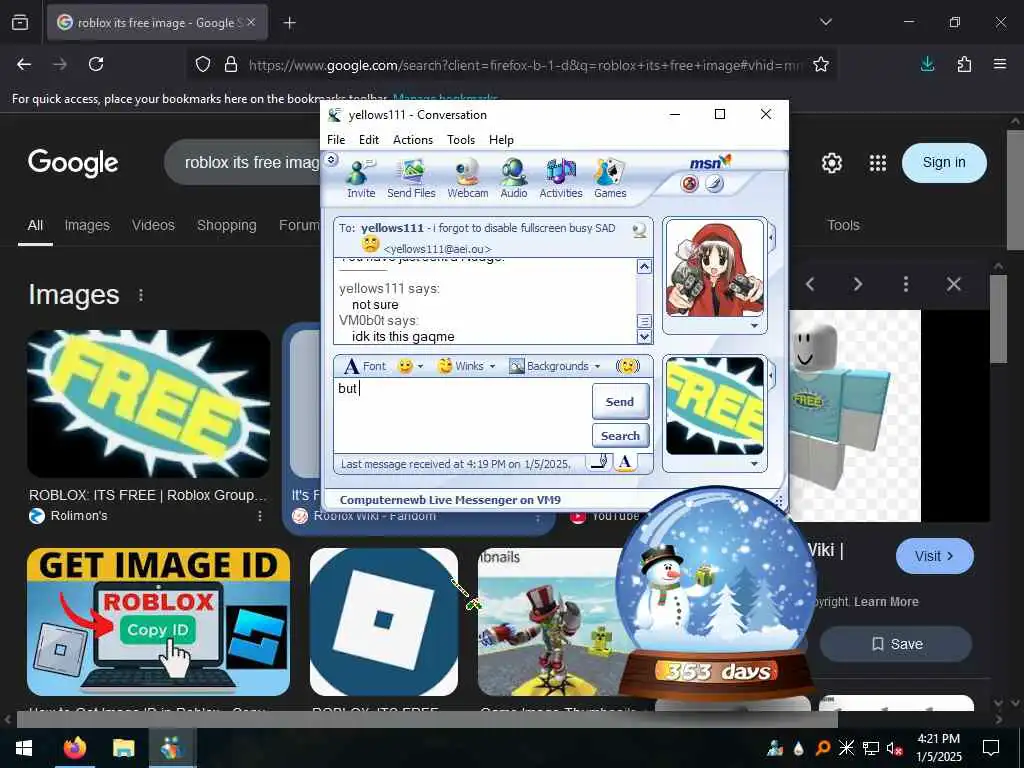Open the GET IMAGE ID thumbnail
The image size is (1024, 768).
click(x=158, y=622)
